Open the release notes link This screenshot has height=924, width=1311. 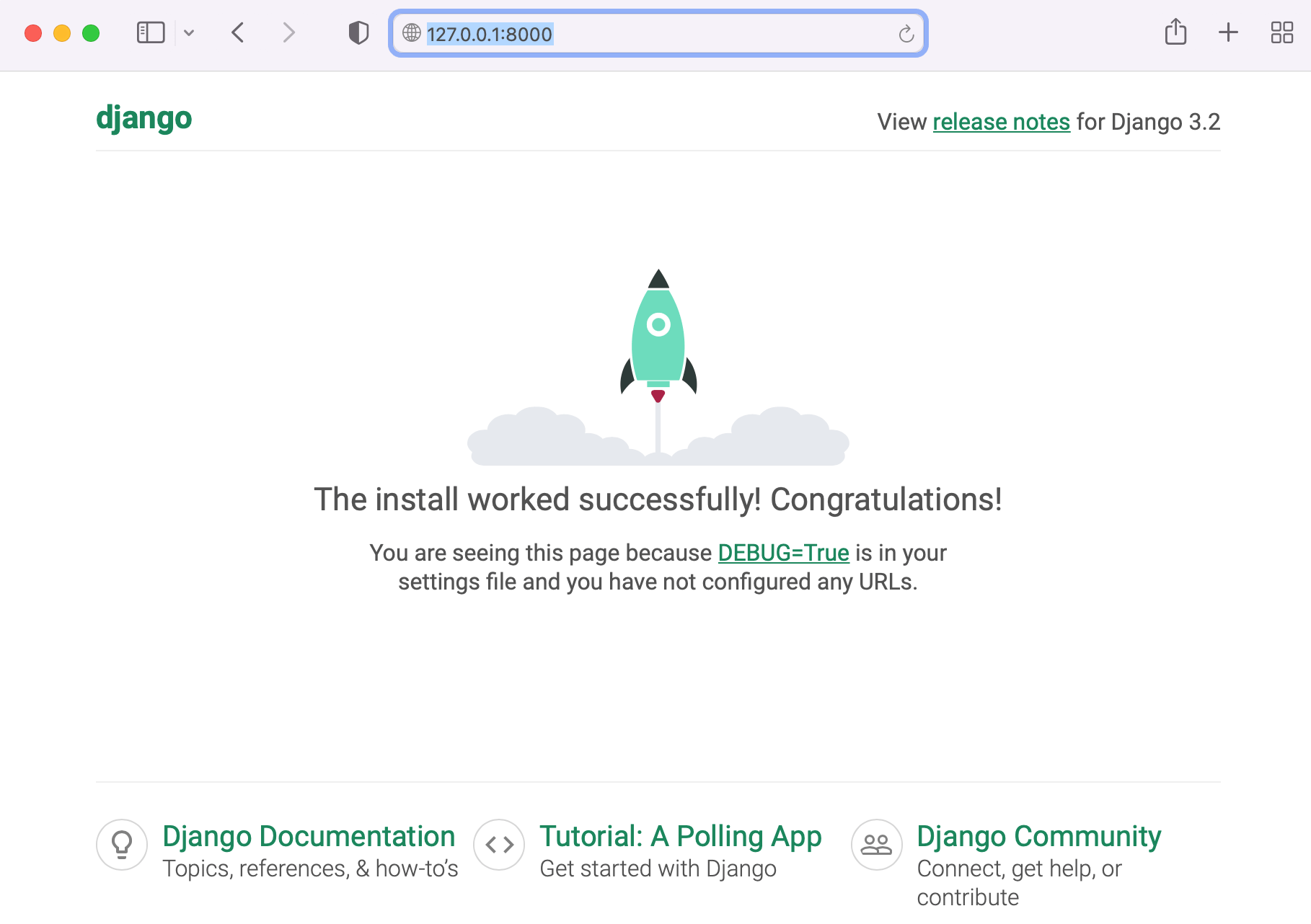click(1001, 122)
